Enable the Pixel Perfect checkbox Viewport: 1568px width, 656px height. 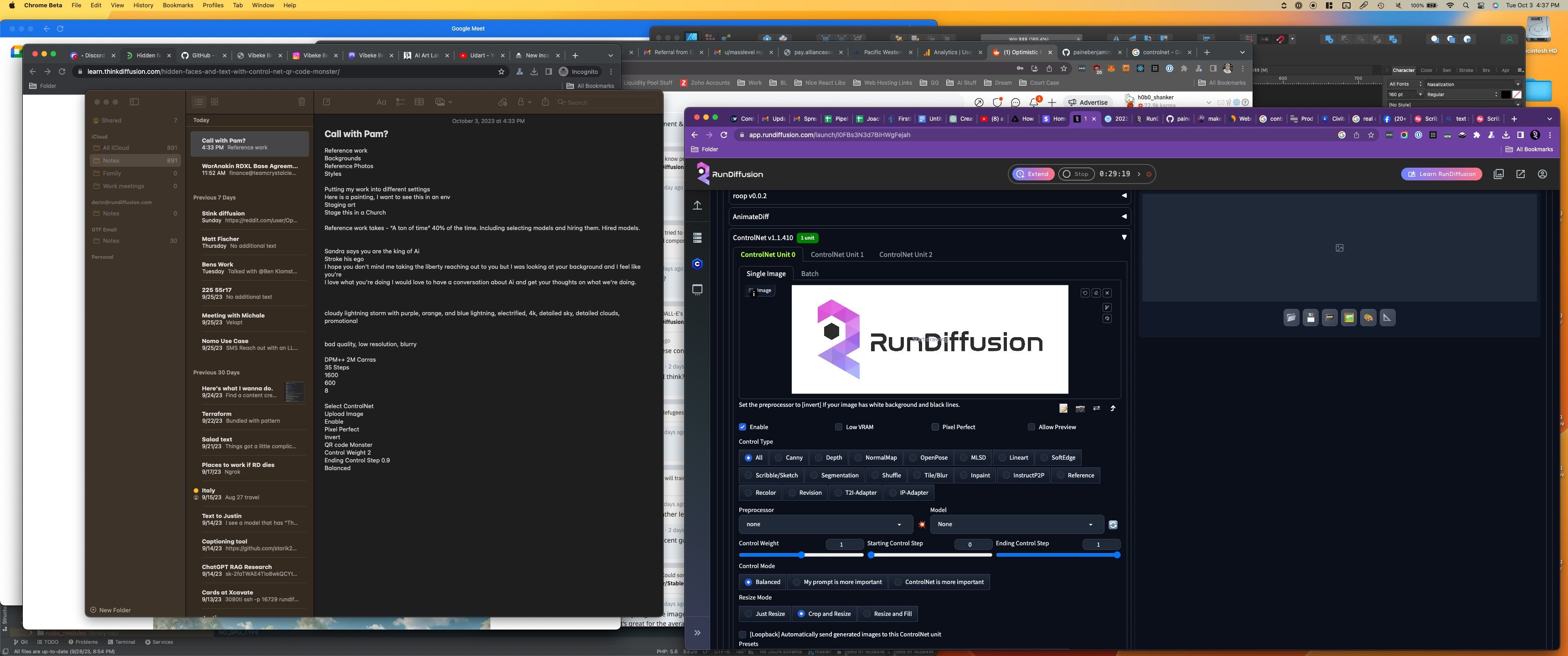935,427
